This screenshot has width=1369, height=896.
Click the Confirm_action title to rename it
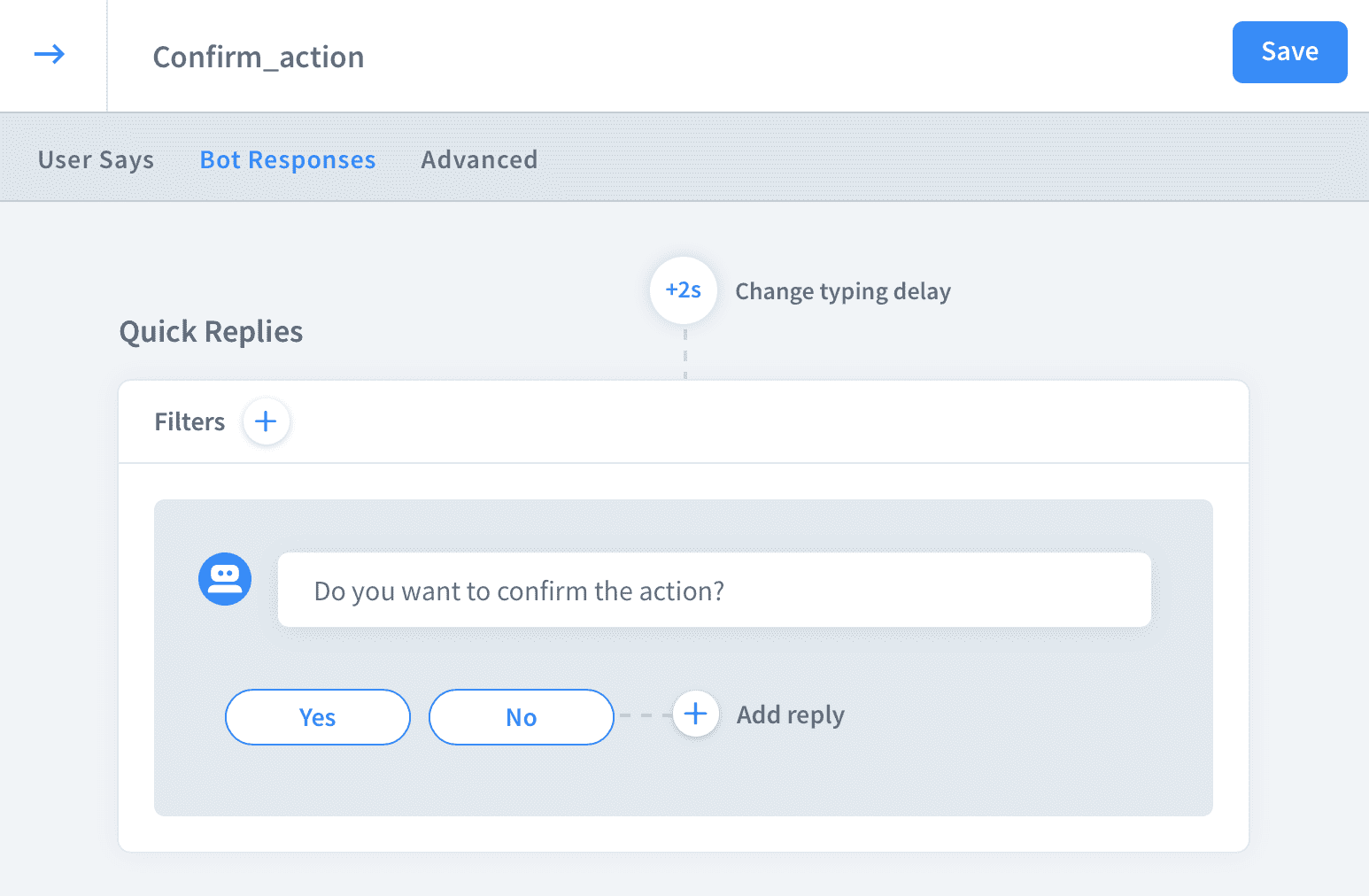(259, 58)
